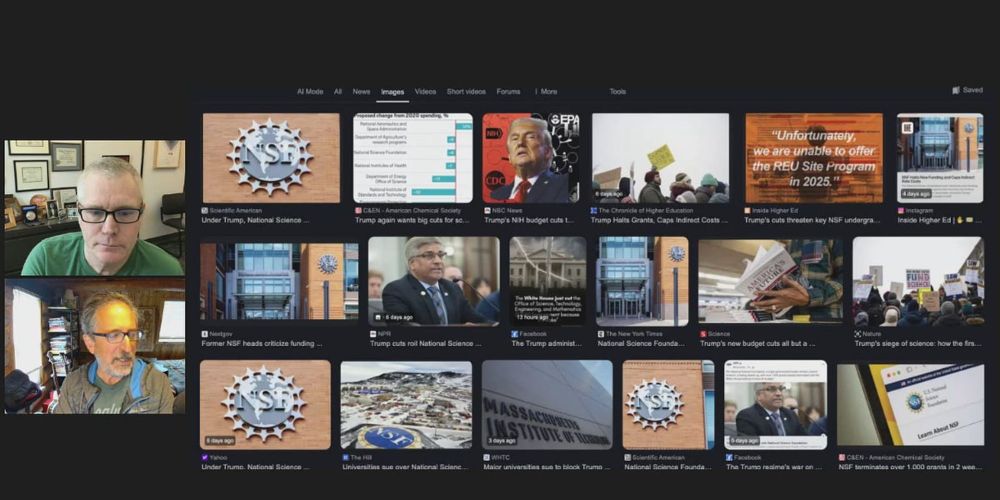Image resolution: width=1000 pixels, height=500 pixels.
Task: Open 'Former NSF heads criticize funding' link
Action: click(262, 343)
